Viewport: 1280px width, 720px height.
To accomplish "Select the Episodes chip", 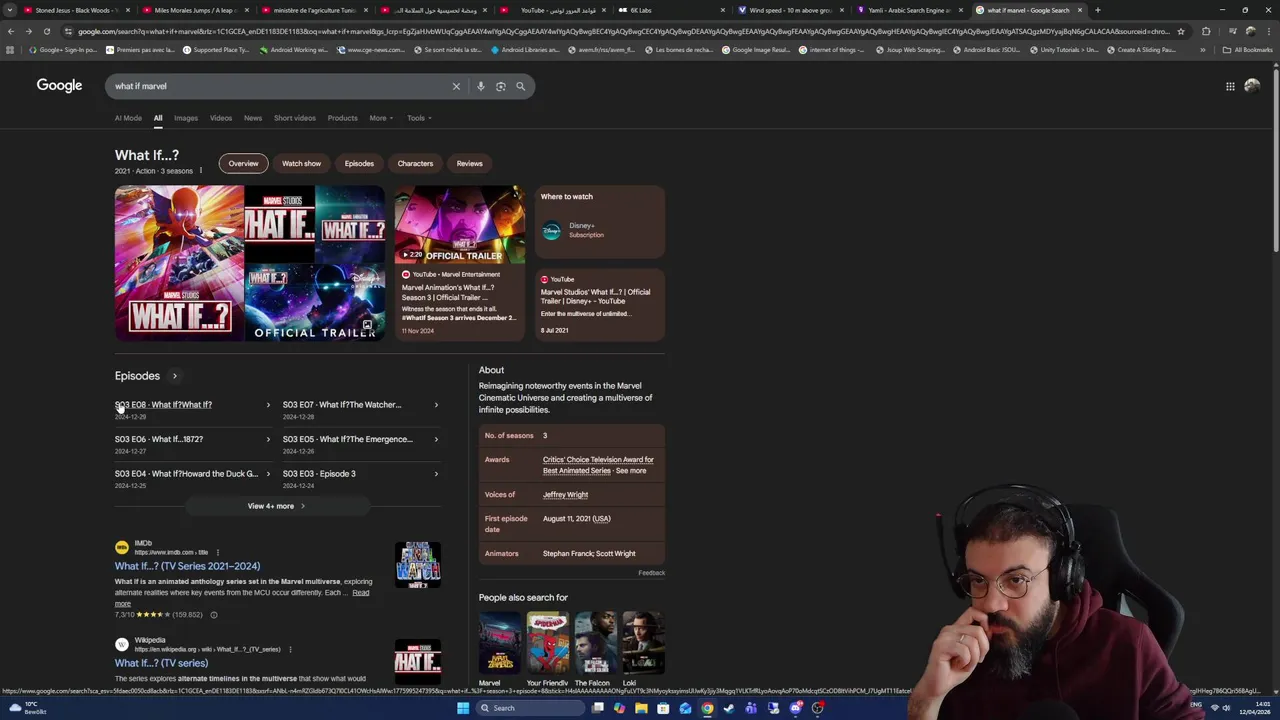I will click(359, 163).
